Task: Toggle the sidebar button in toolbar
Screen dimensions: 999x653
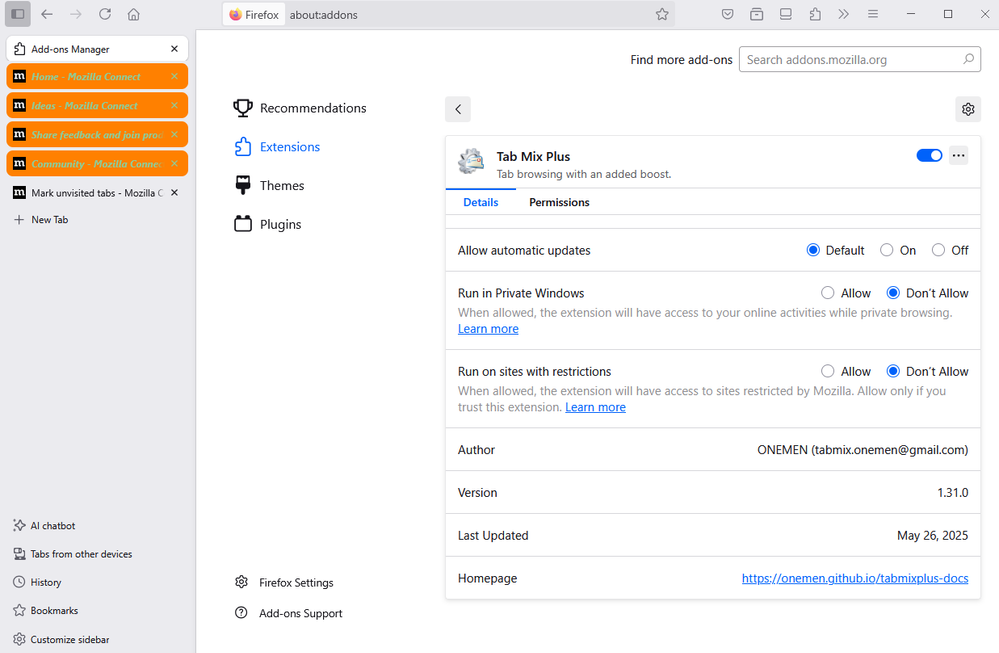Action: [x=18, y=14]
